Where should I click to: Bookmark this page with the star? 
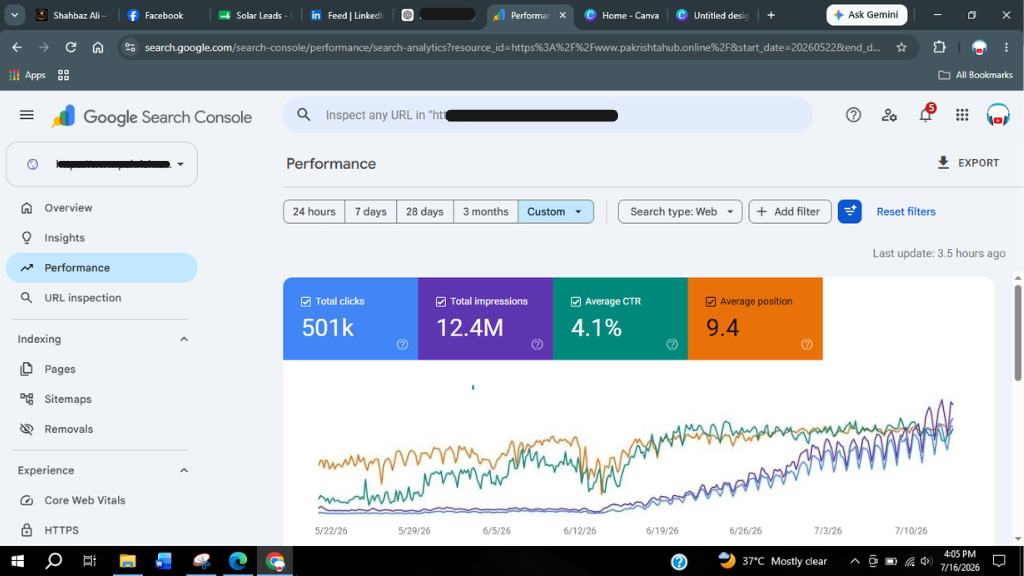pyautogui.click(x=902, y=47)
